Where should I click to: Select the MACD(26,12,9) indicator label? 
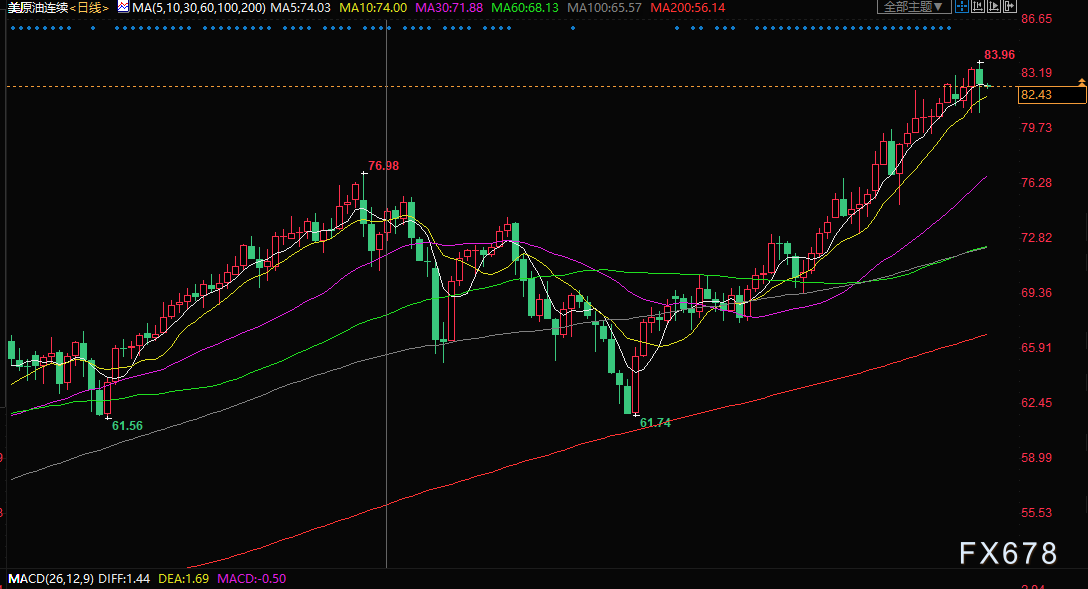50,579
